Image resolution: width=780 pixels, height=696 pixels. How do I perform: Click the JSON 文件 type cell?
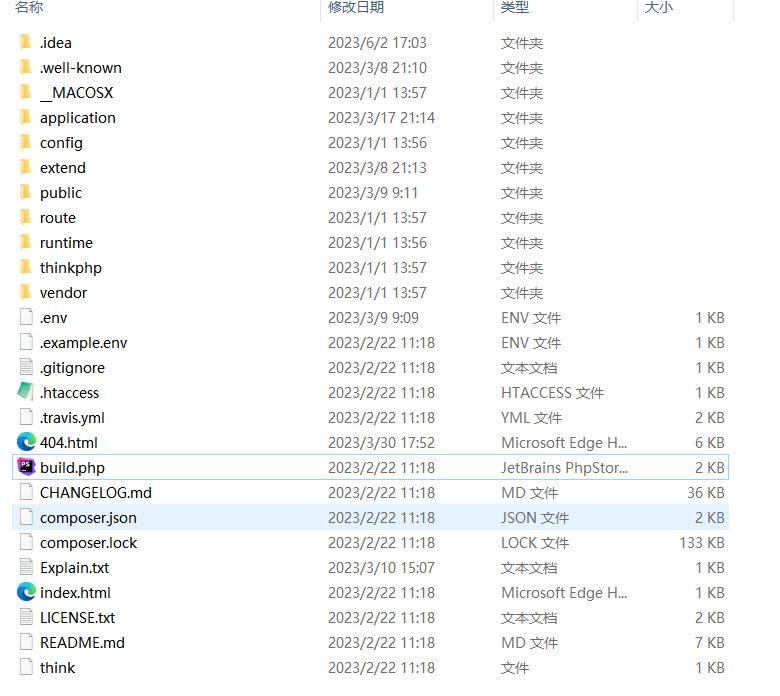(x=535, y=518)
